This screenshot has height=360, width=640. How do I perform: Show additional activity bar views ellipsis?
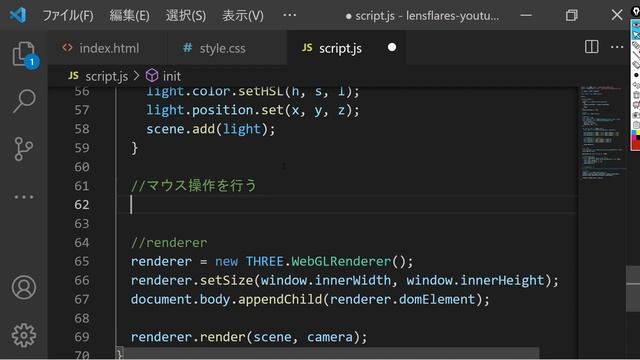pos(24,197)
